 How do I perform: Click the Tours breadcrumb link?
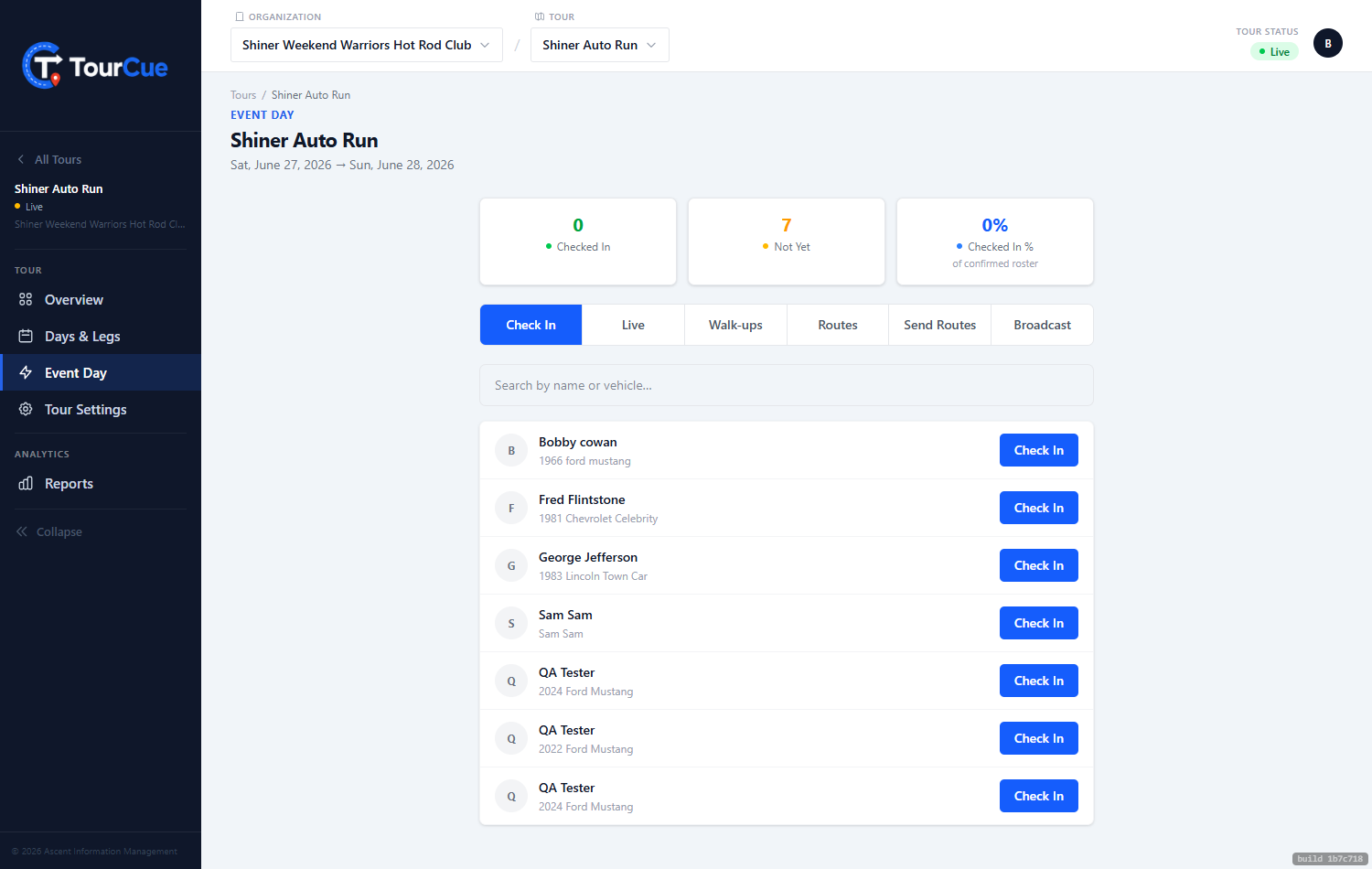[243, 95]
